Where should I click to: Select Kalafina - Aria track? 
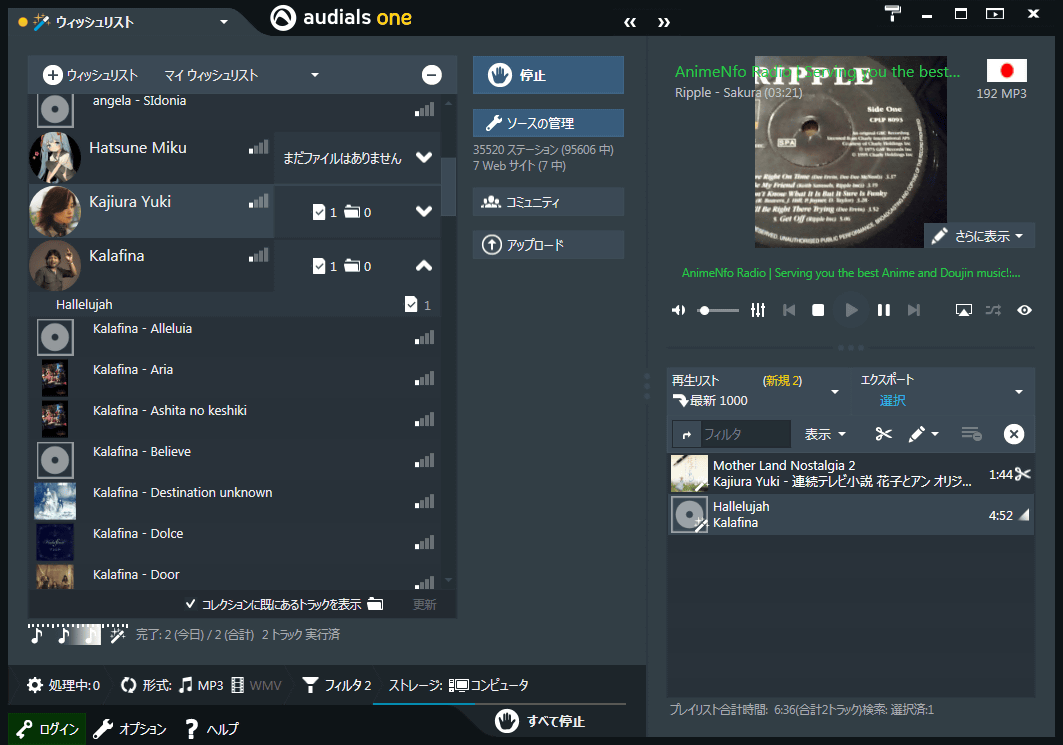click(x=235, y=378)
